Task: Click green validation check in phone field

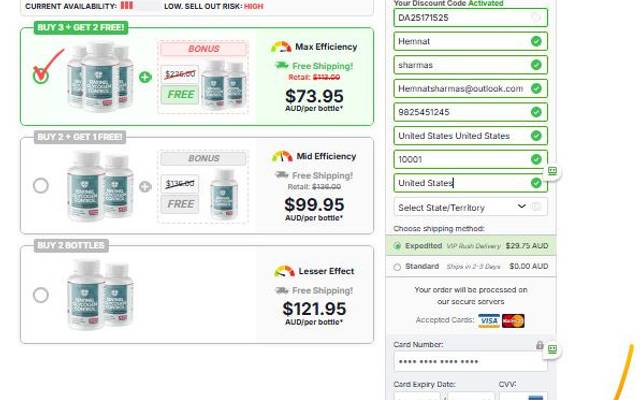Action: (x=536, y=112)
